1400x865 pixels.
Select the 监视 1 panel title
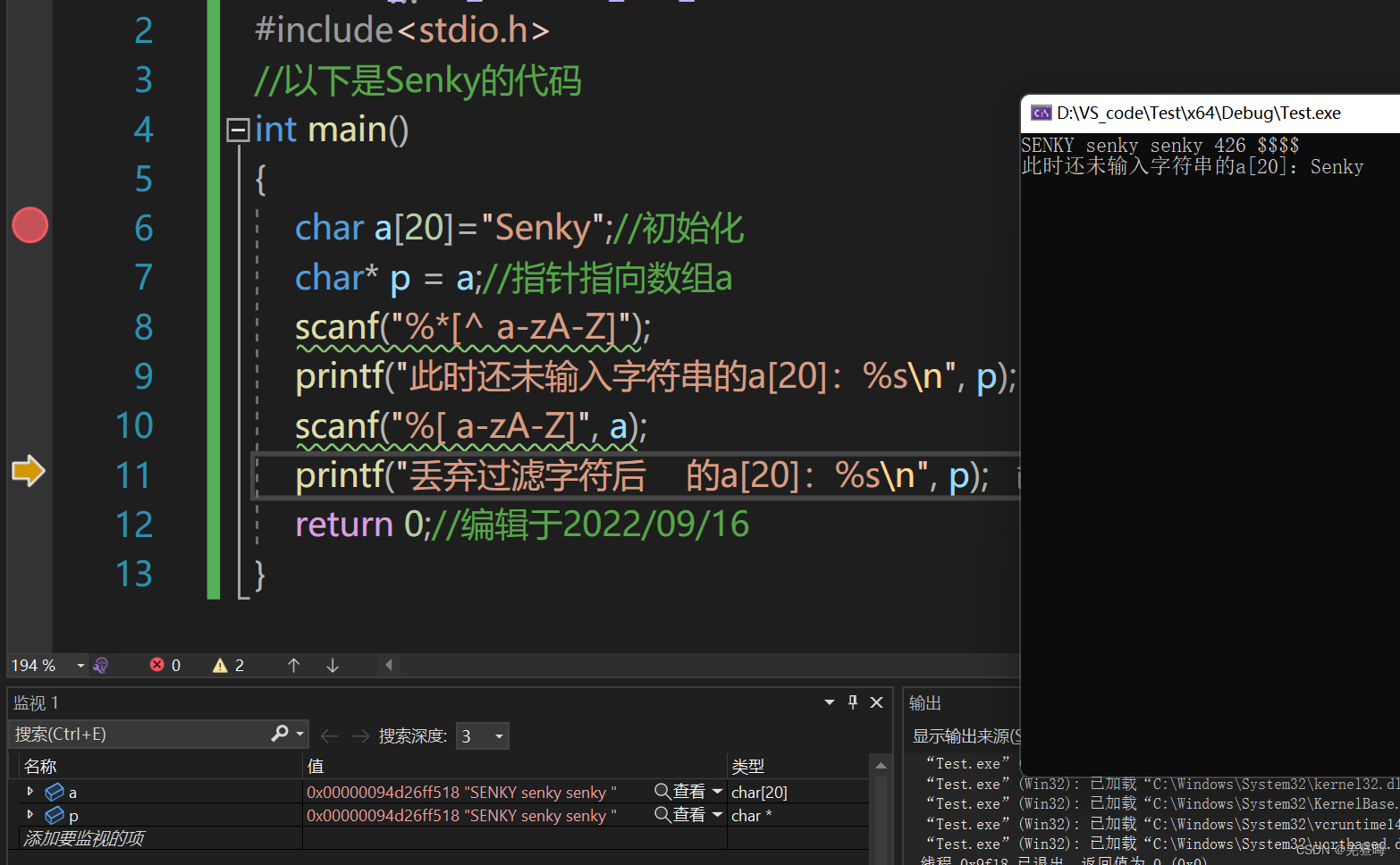(36, 703)
